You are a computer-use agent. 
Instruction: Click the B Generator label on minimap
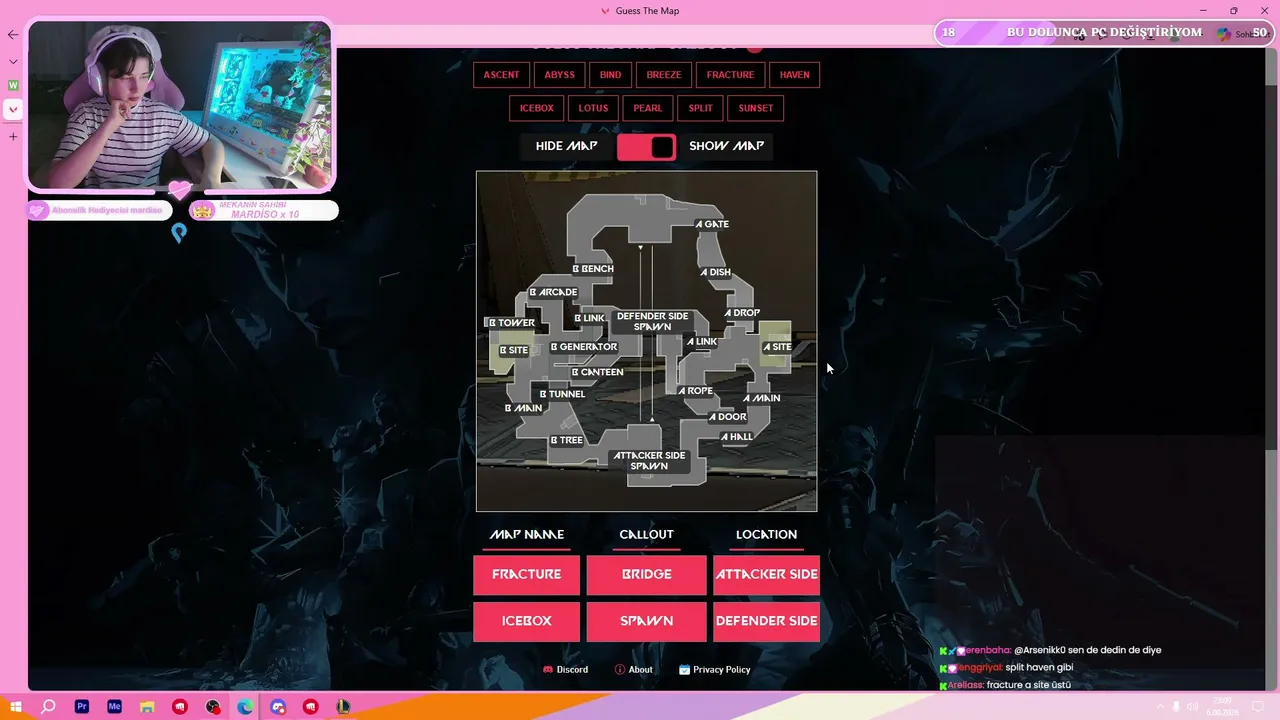pyautogui.click(x=584, y=347)
